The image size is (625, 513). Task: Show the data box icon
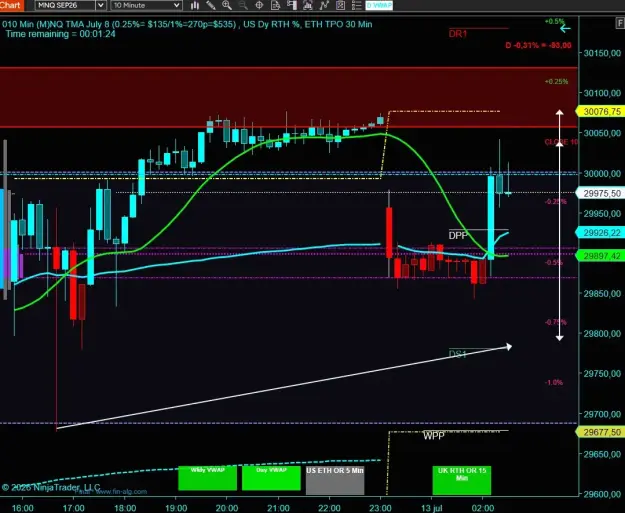click(x=275, y=5)
